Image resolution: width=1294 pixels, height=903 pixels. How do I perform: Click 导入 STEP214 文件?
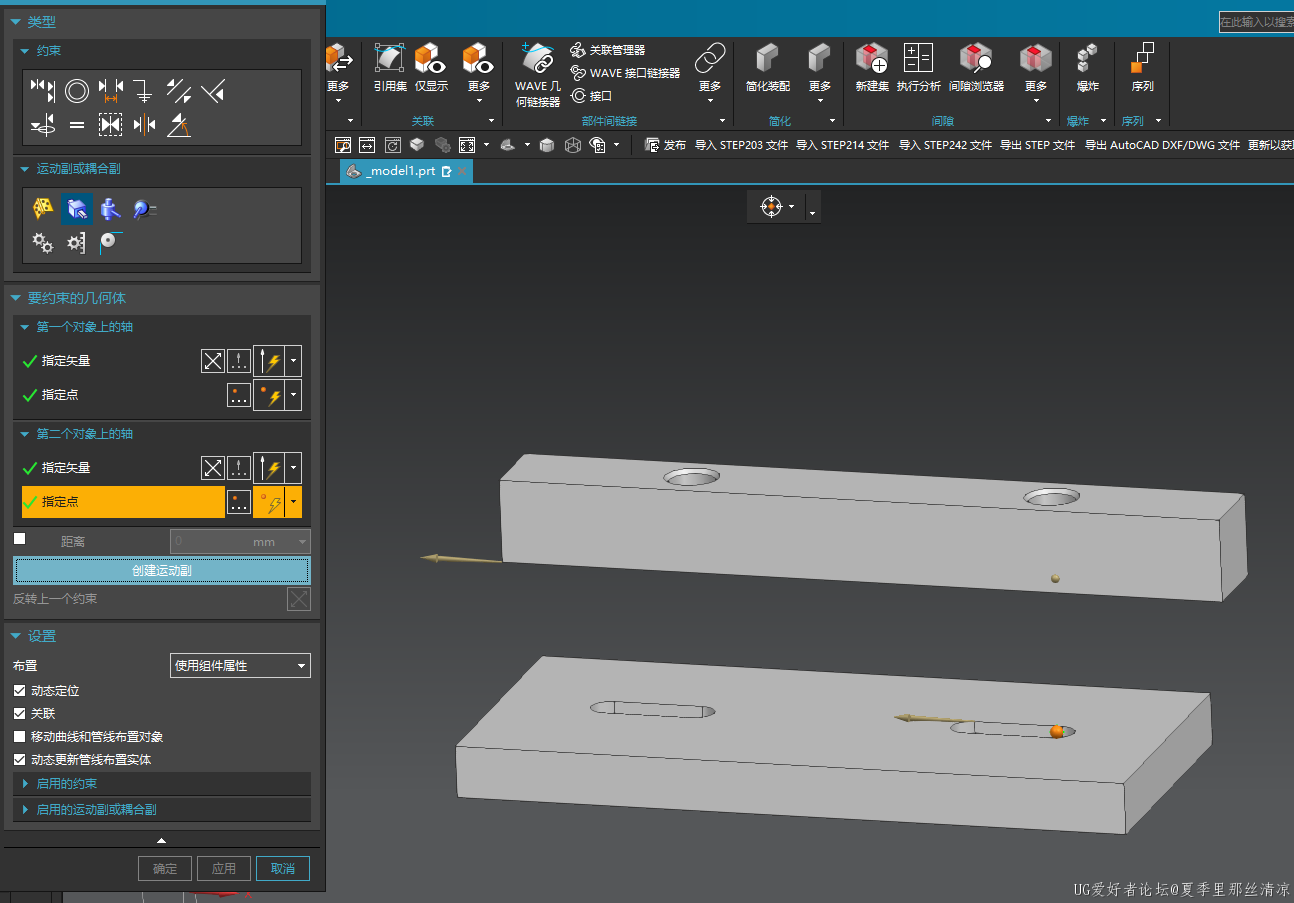[842, 145]
